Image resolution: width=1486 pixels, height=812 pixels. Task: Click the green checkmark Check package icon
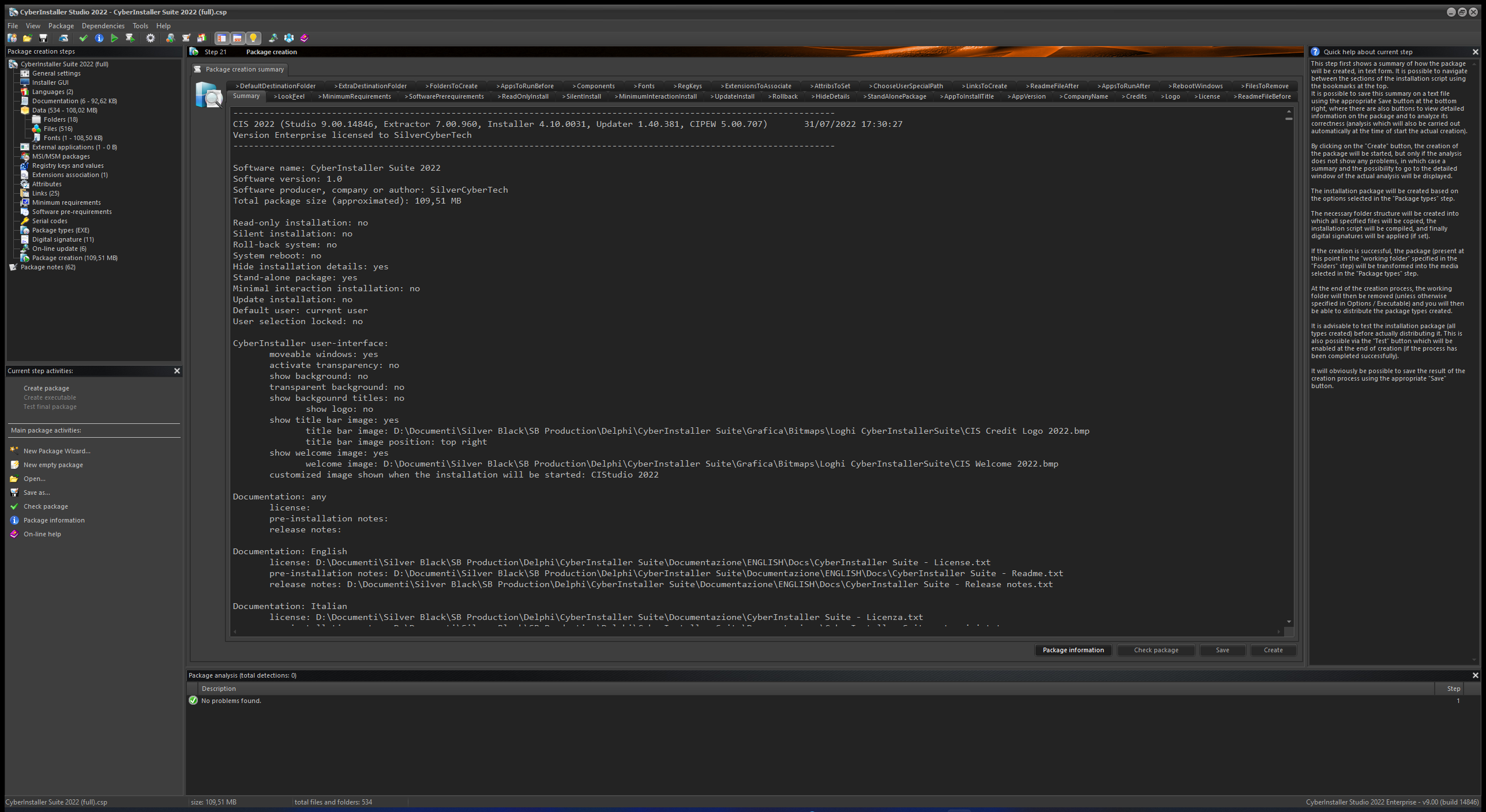83,38
